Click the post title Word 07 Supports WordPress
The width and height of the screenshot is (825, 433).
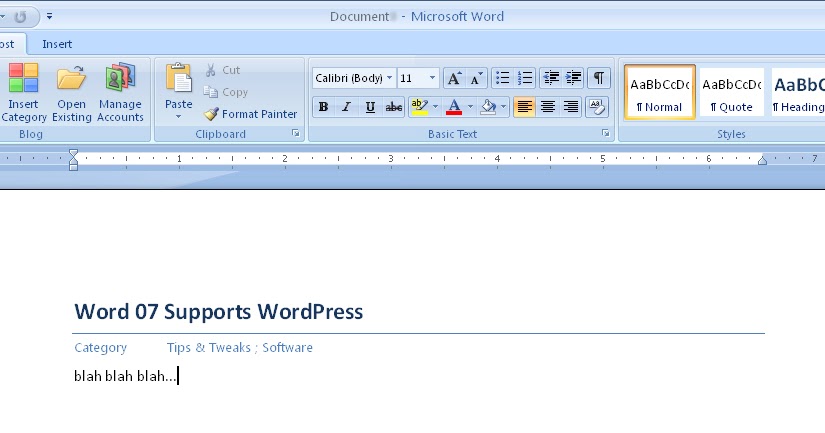[x=218, y=311]
